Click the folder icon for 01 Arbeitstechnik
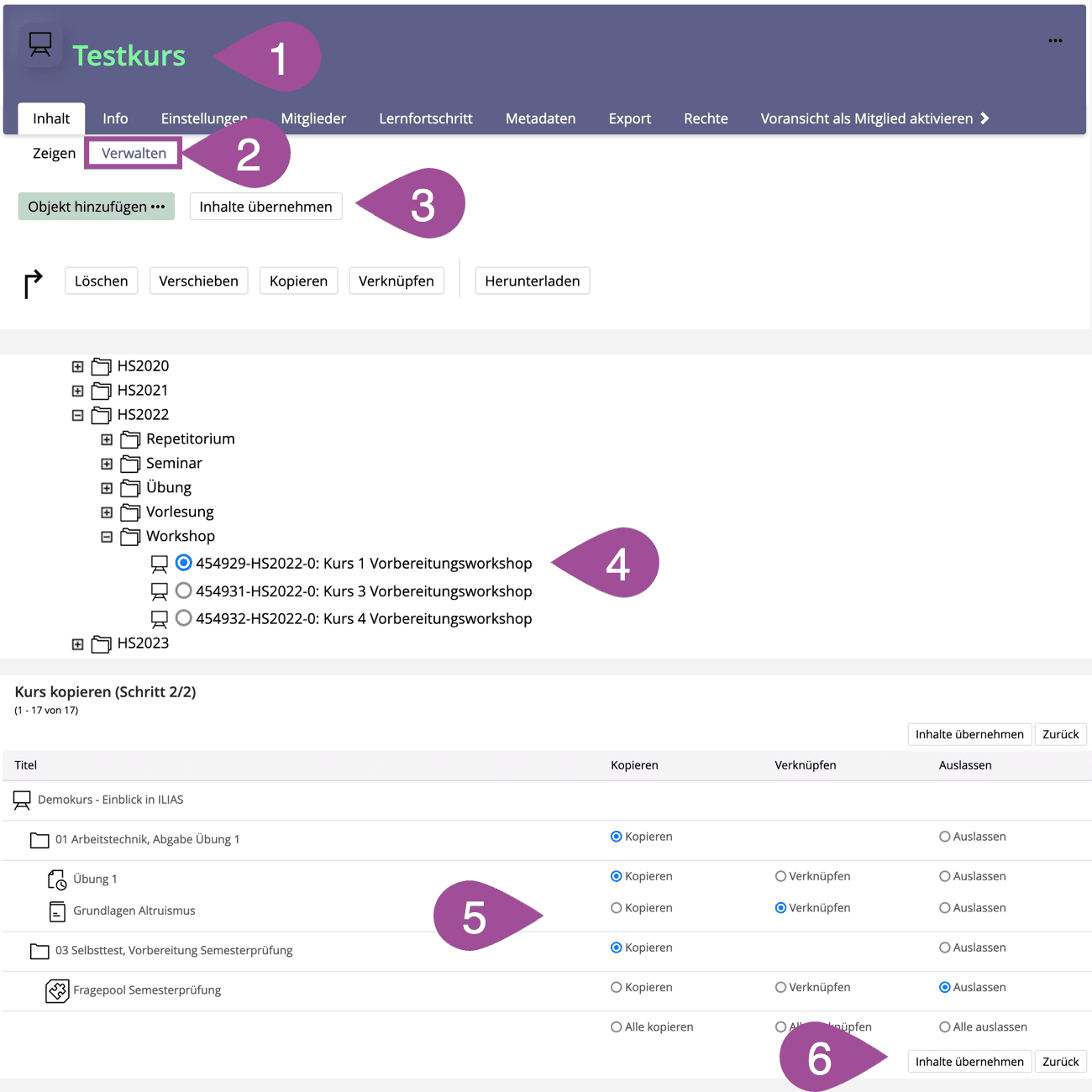 (39, 840)
